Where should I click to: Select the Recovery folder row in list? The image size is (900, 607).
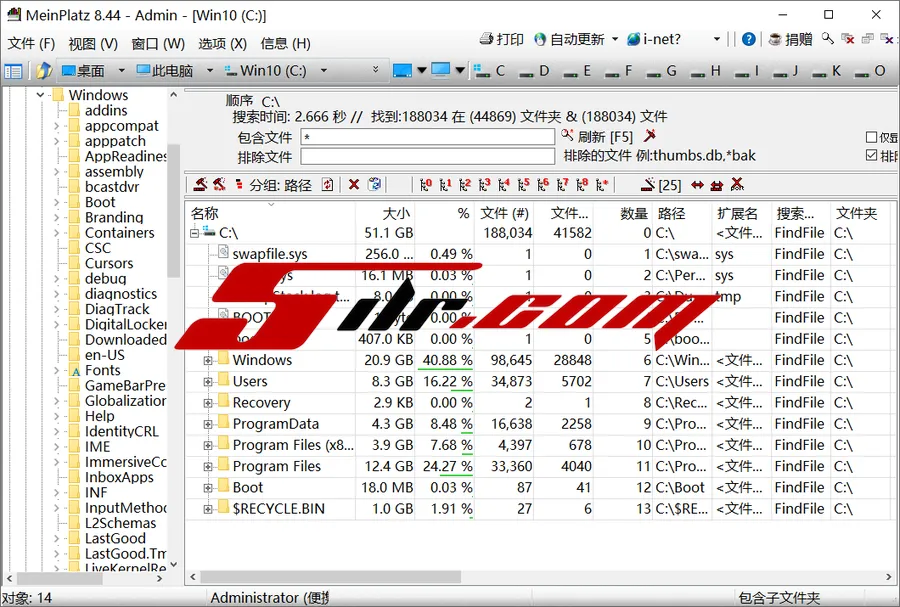click(x=261, y=403)
